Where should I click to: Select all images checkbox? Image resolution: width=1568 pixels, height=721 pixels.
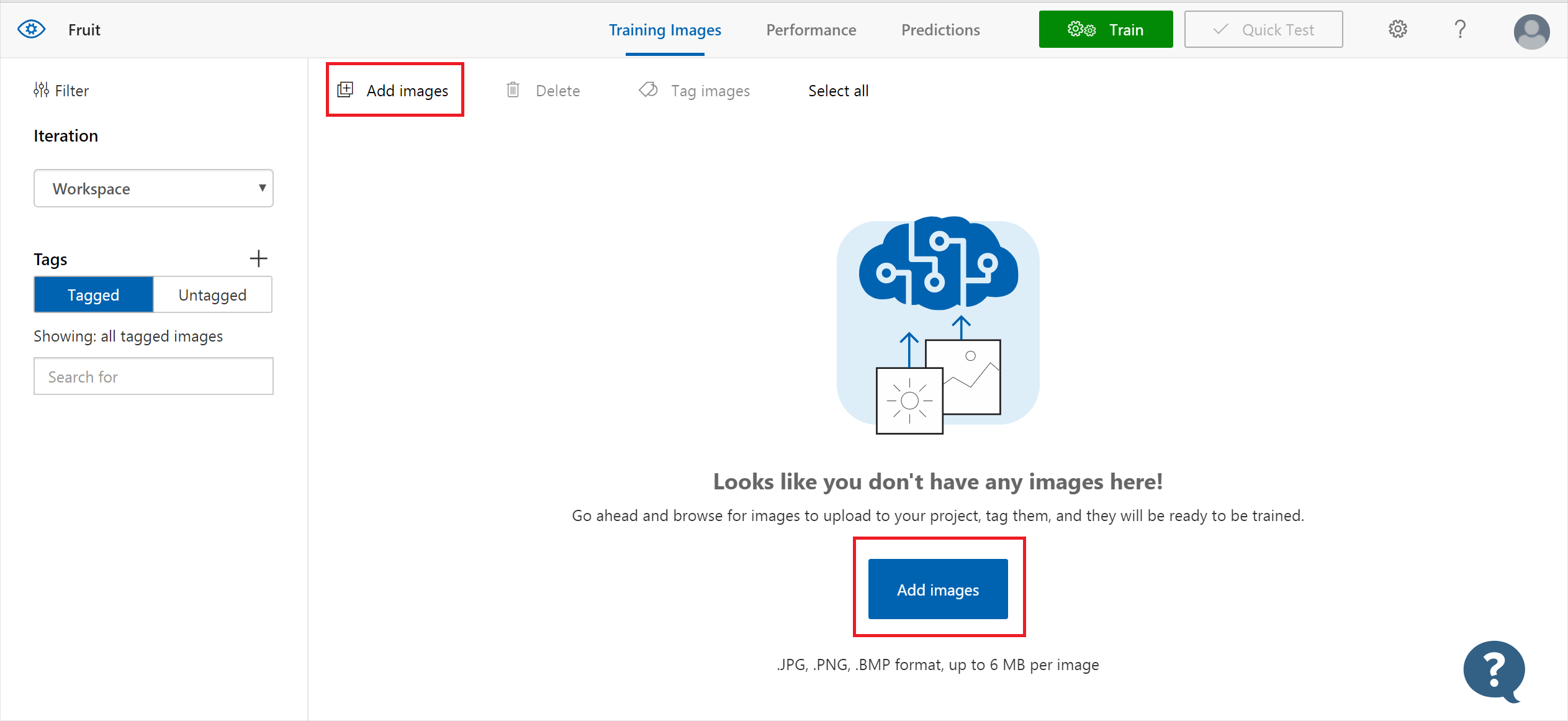tap(839, 90)
